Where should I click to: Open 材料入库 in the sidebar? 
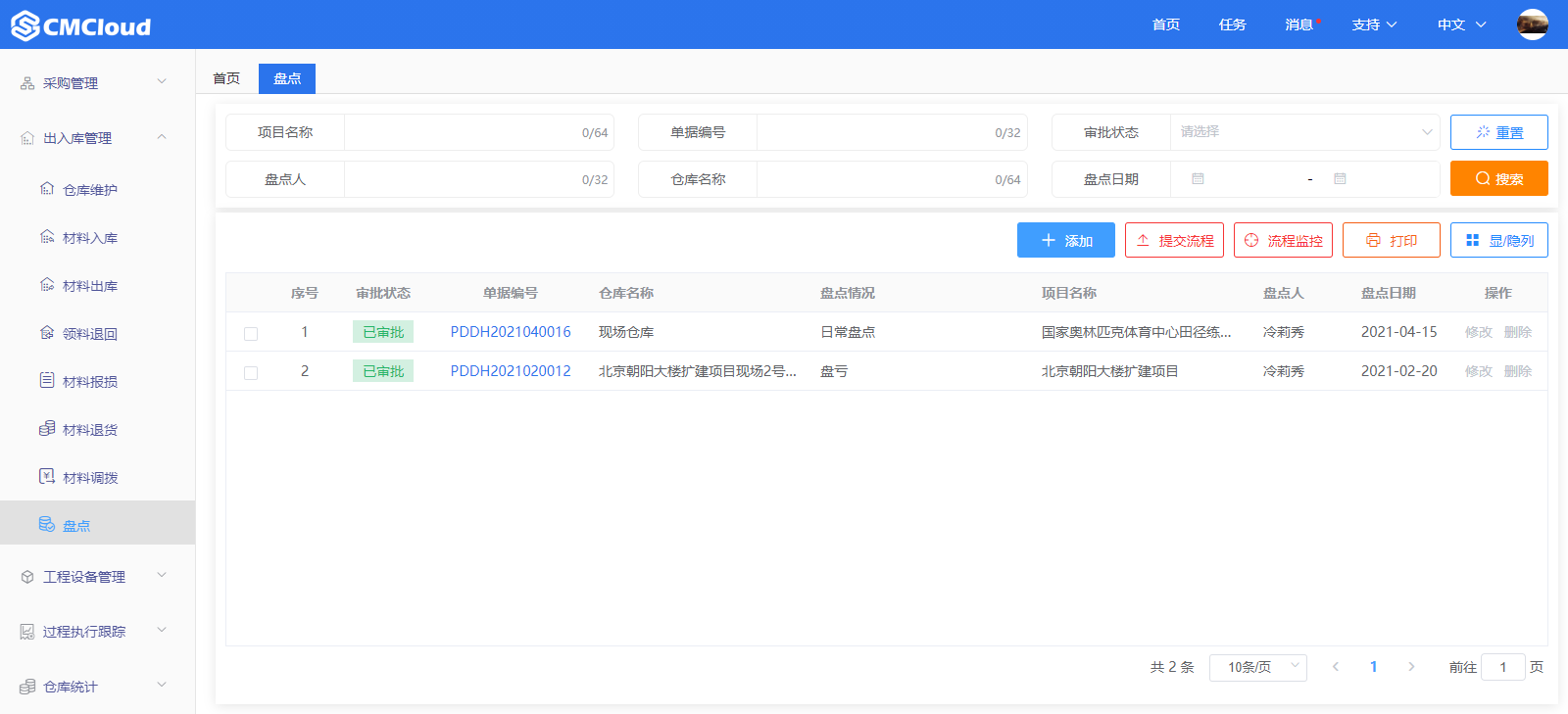pos(98,238)
